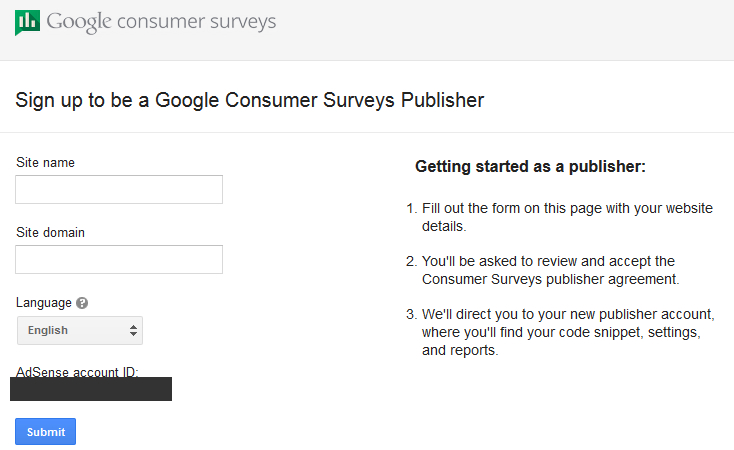This screenshot has width=734, height=450.
Task: Click the Site name label
Action: [45, 163]
